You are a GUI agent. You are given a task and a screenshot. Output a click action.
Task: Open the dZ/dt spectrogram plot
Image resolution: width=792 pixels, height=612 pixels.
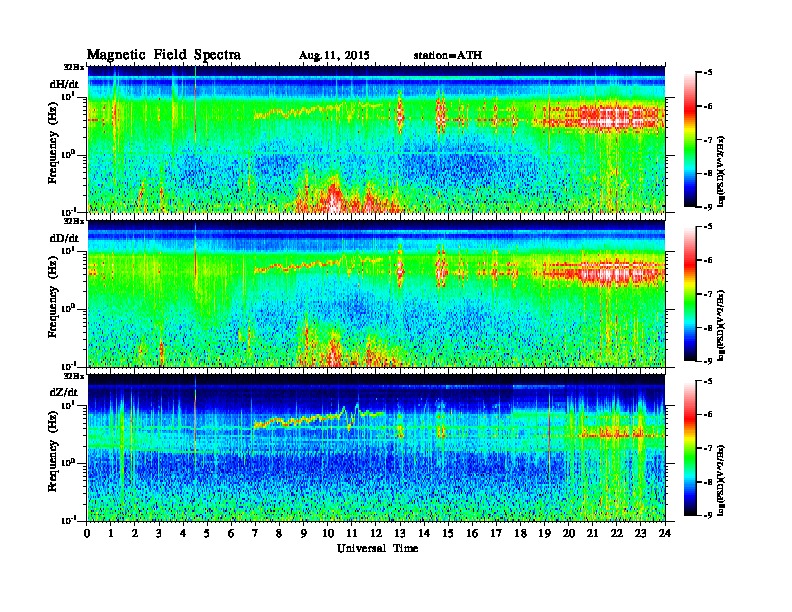(376, 448)
